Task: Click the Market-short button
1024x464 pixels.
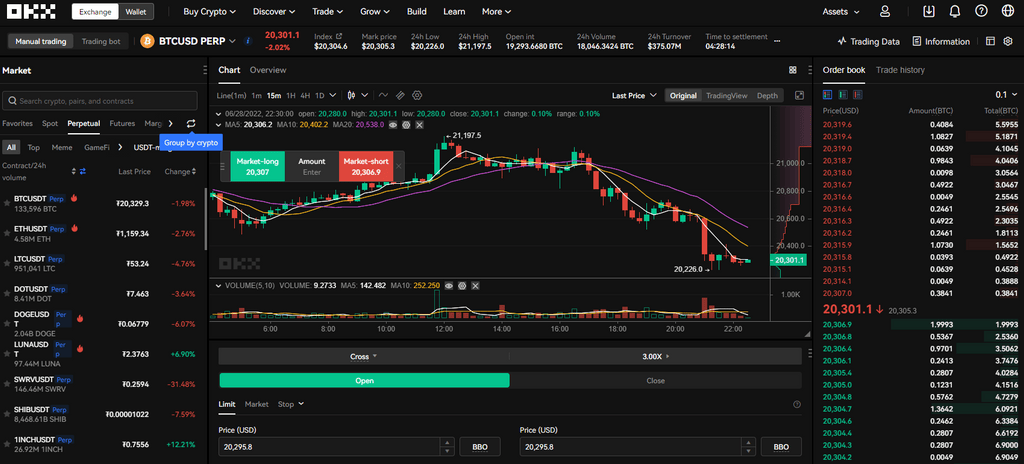Action: (366, 166)
